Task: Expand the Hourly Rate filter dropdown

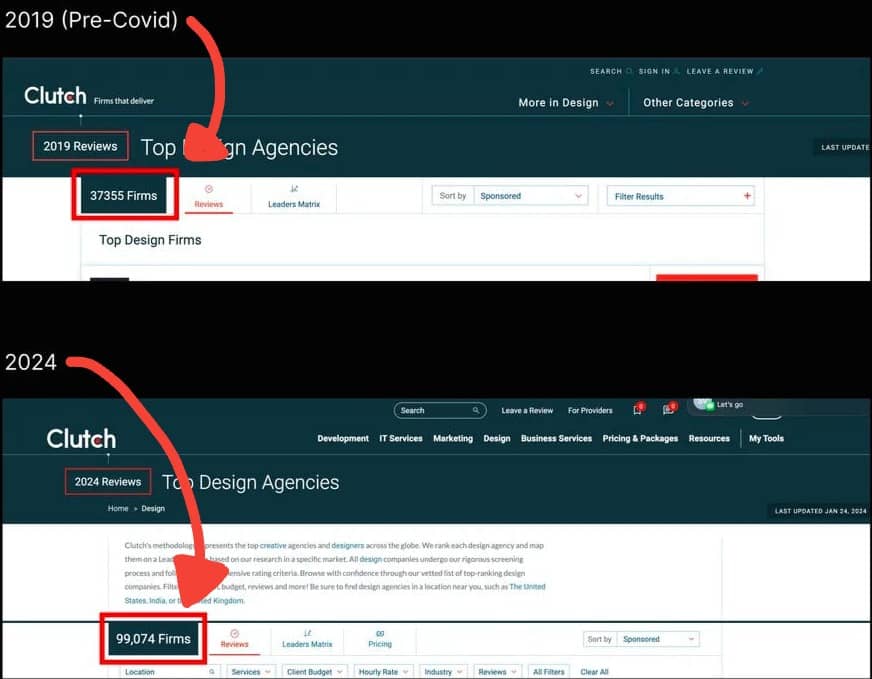Action: point(383,672)
